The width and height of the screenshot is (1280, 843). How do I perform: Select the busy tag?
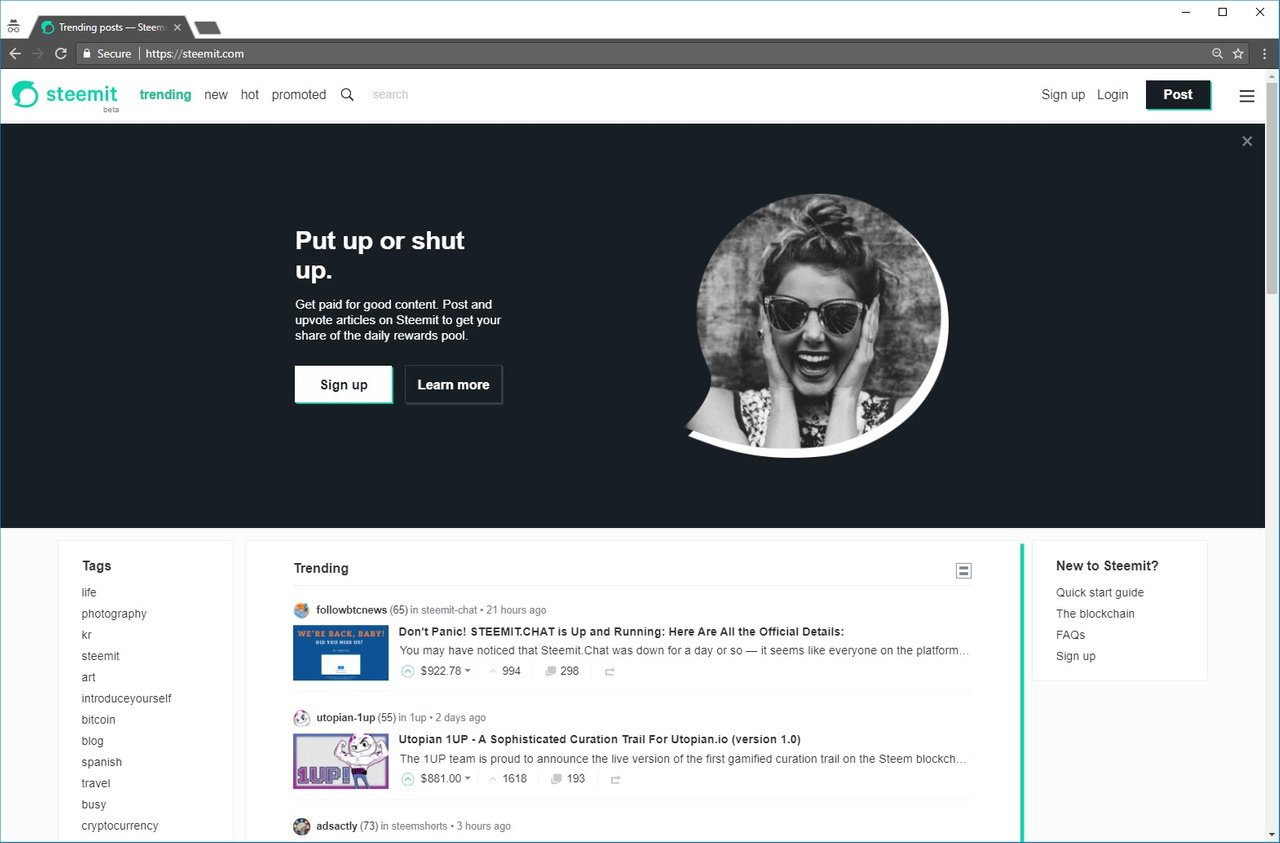point(93,804)
